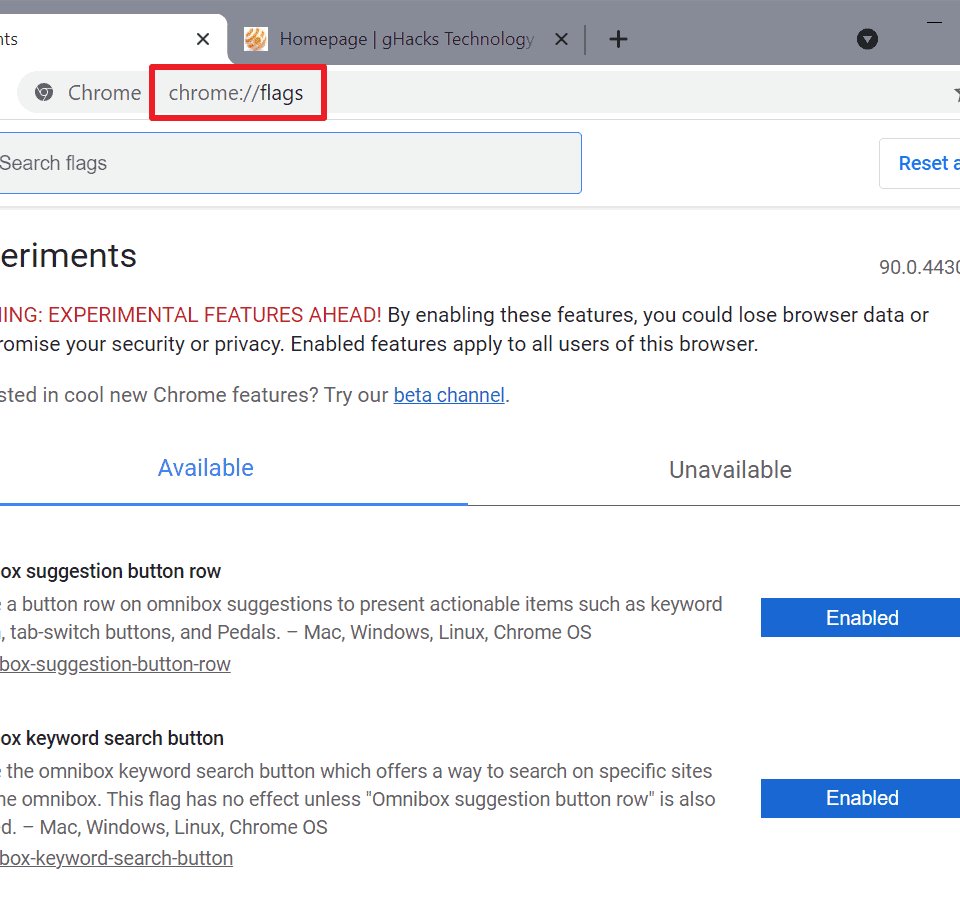Open the circular tab search arrow
Screen dimensions: 960x922
(867, 39)
